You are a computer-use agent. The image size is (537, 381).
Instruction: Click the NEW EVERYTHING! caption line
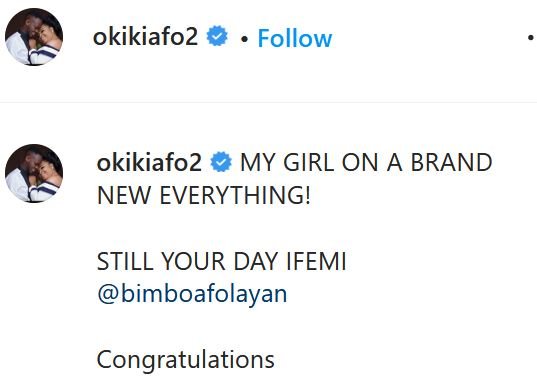coord(204,195)
